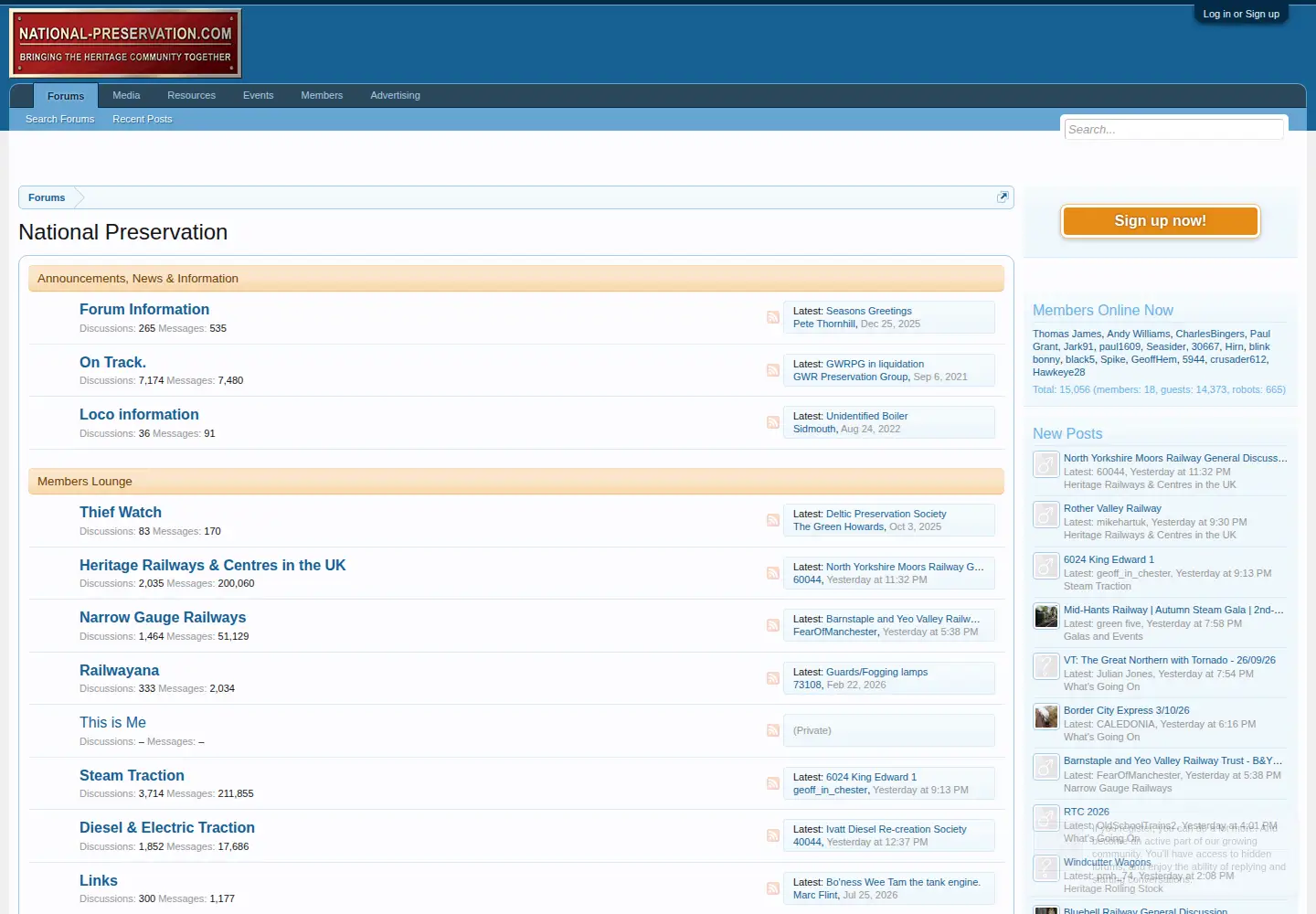Open the Resources tab
The width and height of the screenshot is (1316, 914).
click(x=192, y=95)
